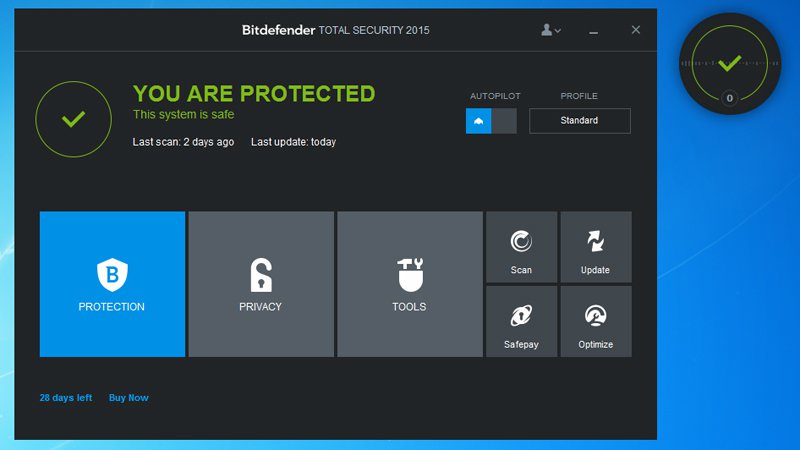Viewport: 800px width, 450px height.
Task: Run Update from the quick tile
Action: [x=596, y=247]
